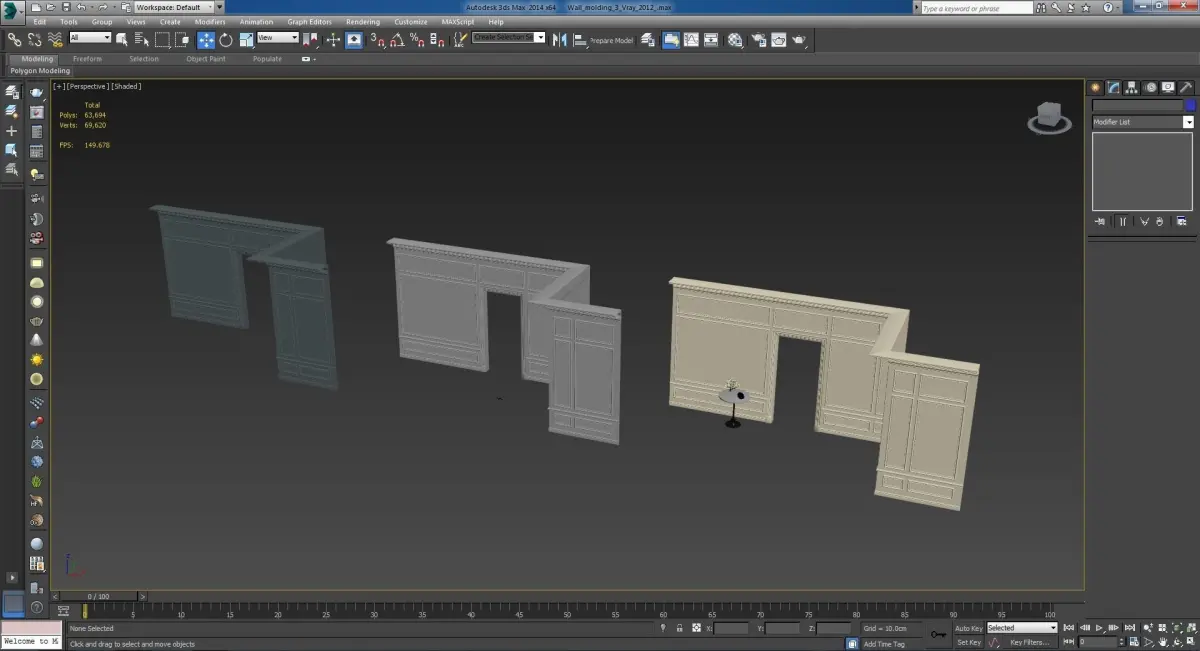Switch to the Display command panel tab
Image resolution: width=1200 pixels, height=651 pixels.
click(x=1168, y=87)
